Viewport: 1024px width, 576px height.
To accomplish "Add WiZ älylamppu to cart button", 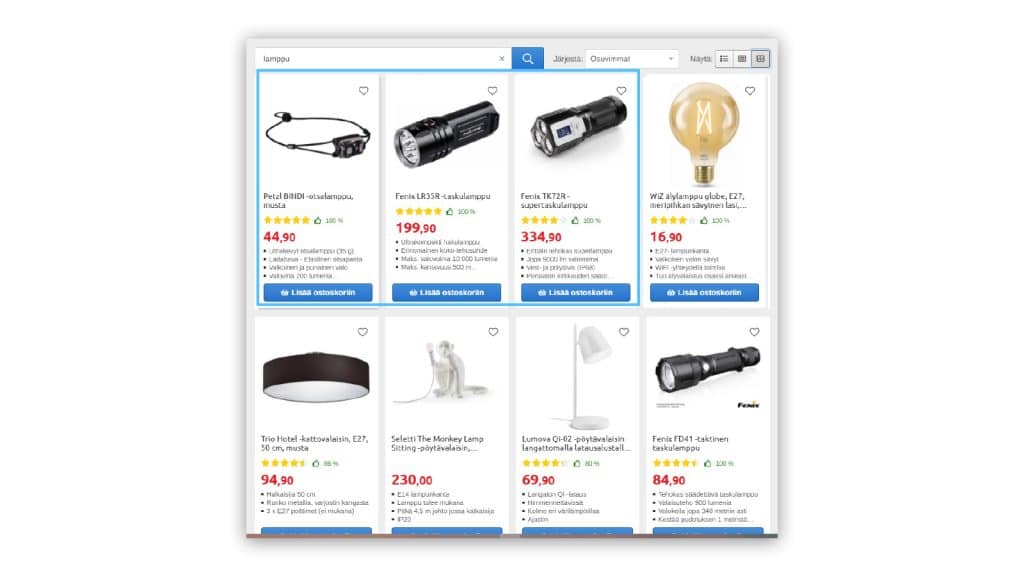I will point(704,293).
